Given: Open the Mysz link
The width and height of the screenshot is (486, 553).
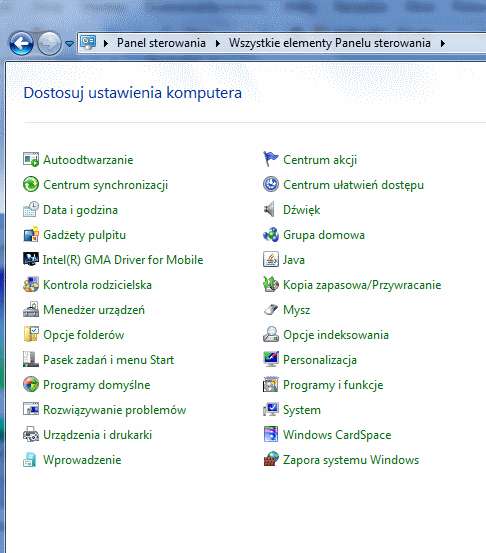Looking at the screenshot, I should tap(297, 310).
